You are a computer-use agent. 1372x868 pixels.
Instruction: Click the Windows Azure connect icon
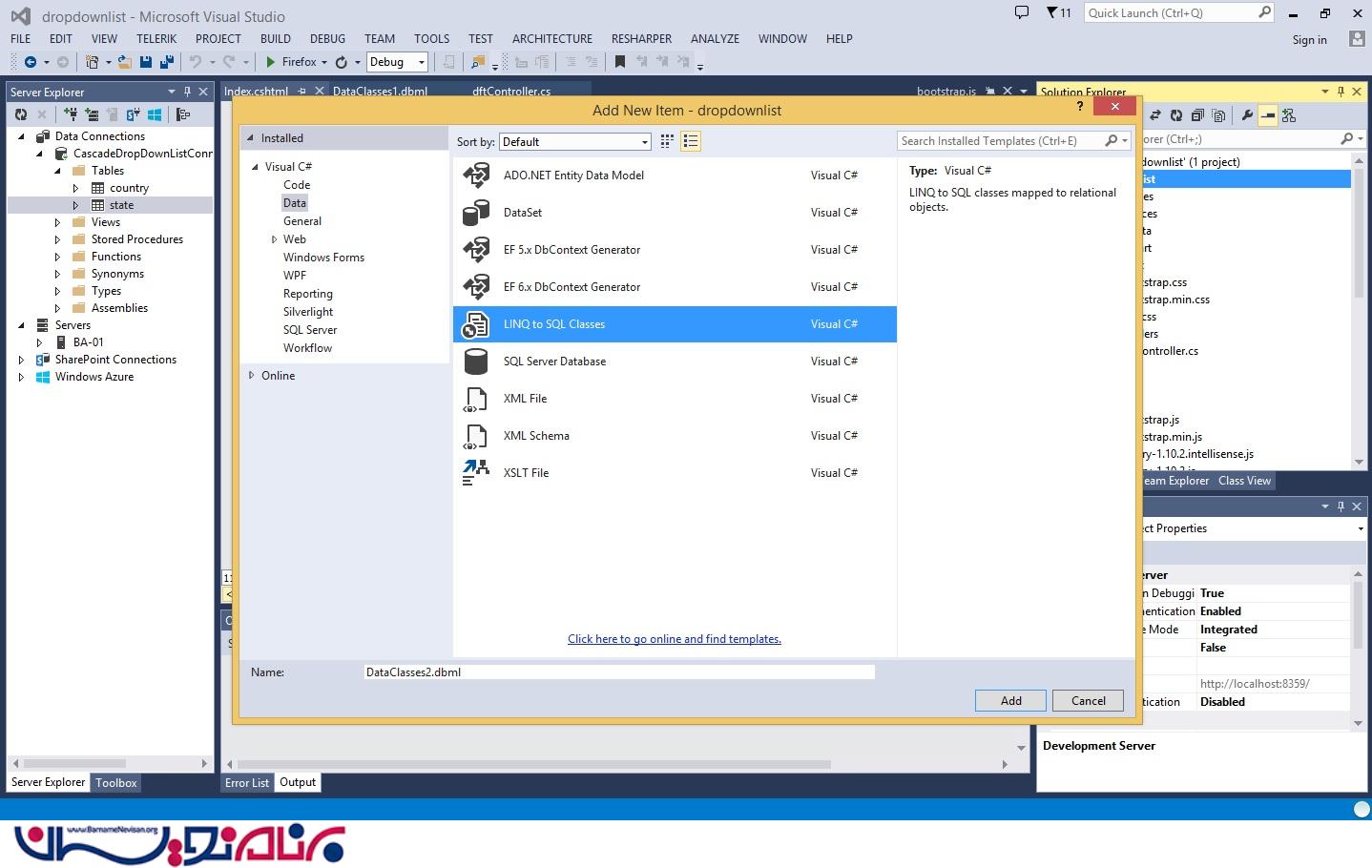[x=155, y=114]
